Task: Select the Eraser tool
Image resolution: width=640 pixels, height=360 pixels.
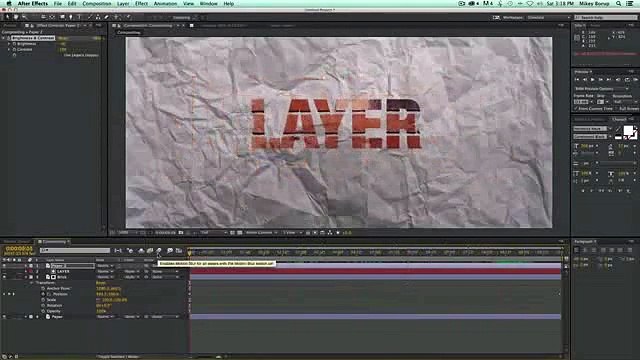Action: point(107,17)
